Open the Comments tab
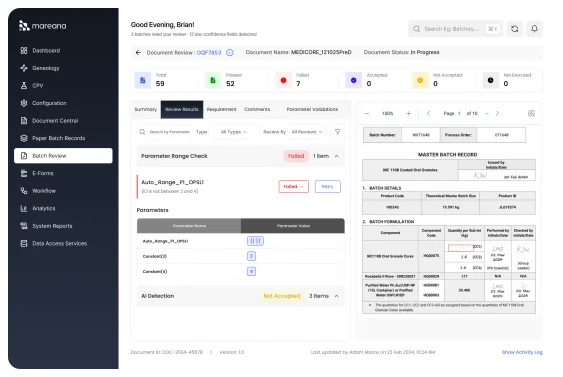The width and height of the screenshot is (563, 377). tap(257, 109)
